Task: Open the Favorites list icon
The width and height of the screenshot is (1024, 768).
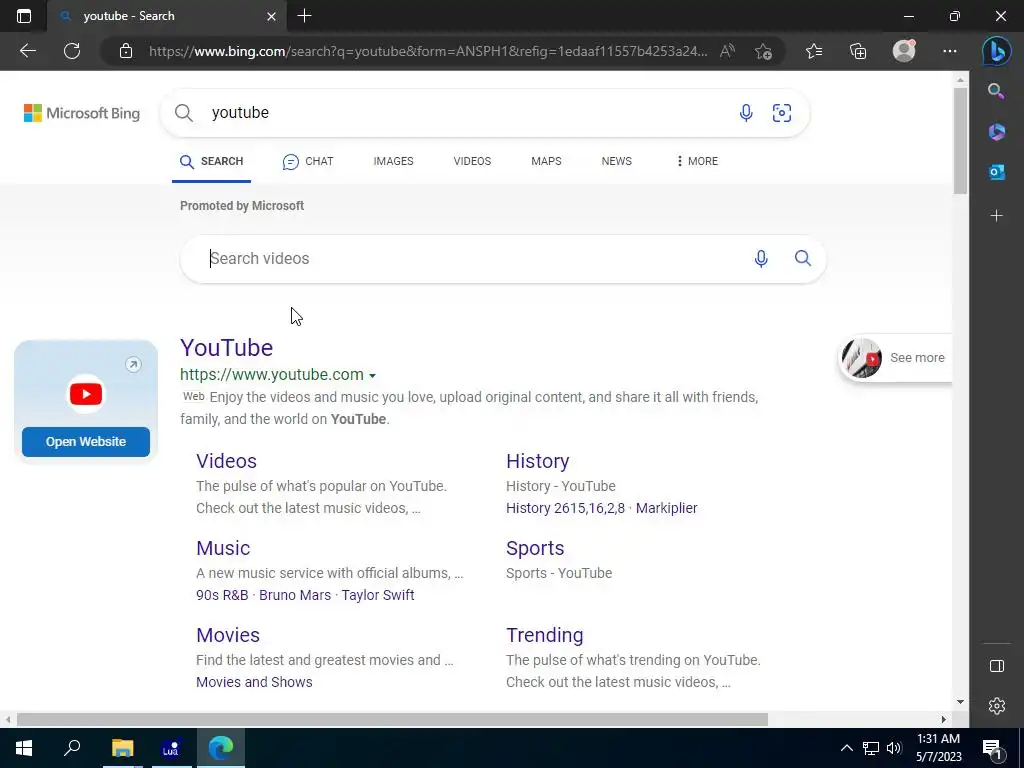Action: pyautogui.click(x=814, y=51)
